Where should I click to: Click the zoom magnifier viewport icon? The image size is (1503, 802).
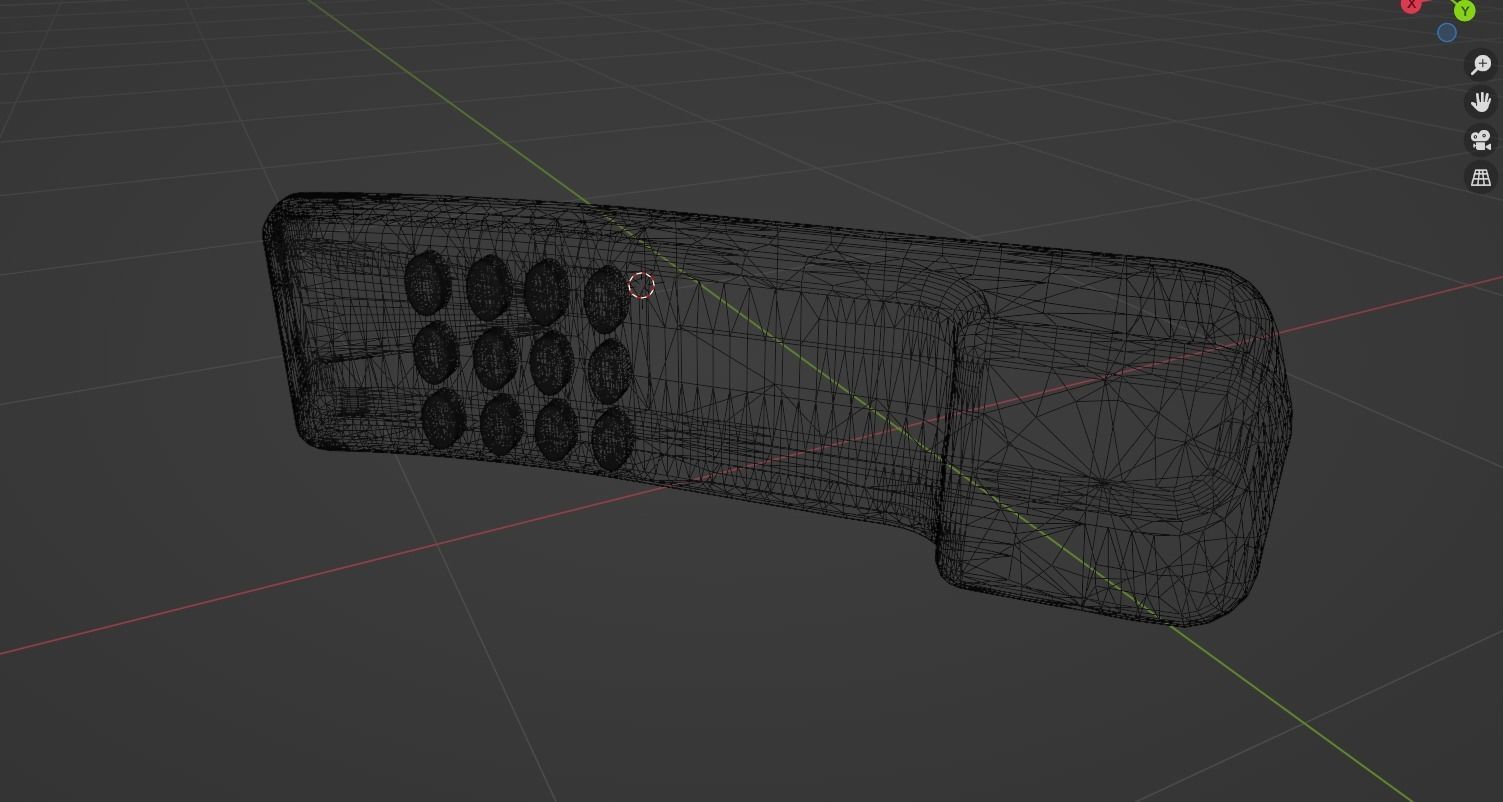pyautogui.click(x=1481, y=65)
